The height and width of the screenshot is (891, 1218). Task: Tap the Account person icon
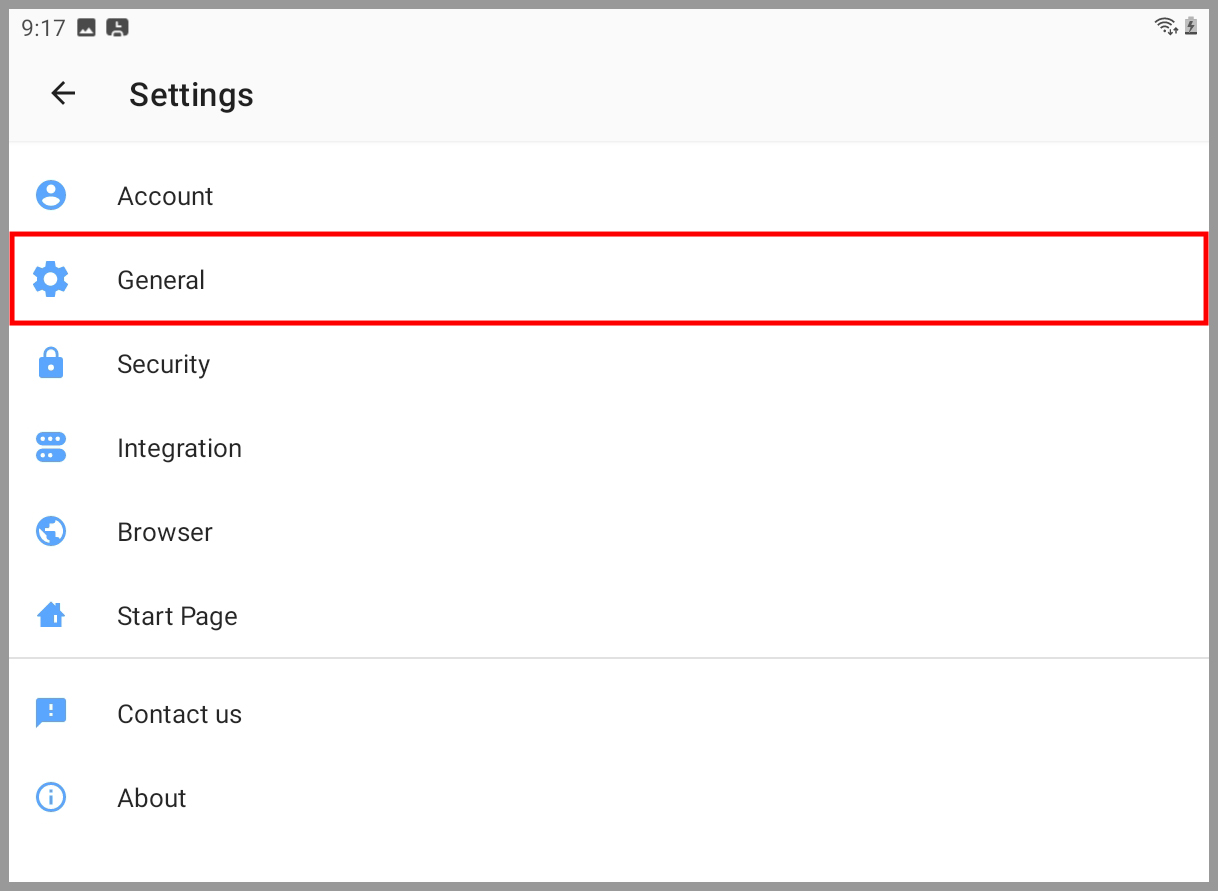(51, 195)
